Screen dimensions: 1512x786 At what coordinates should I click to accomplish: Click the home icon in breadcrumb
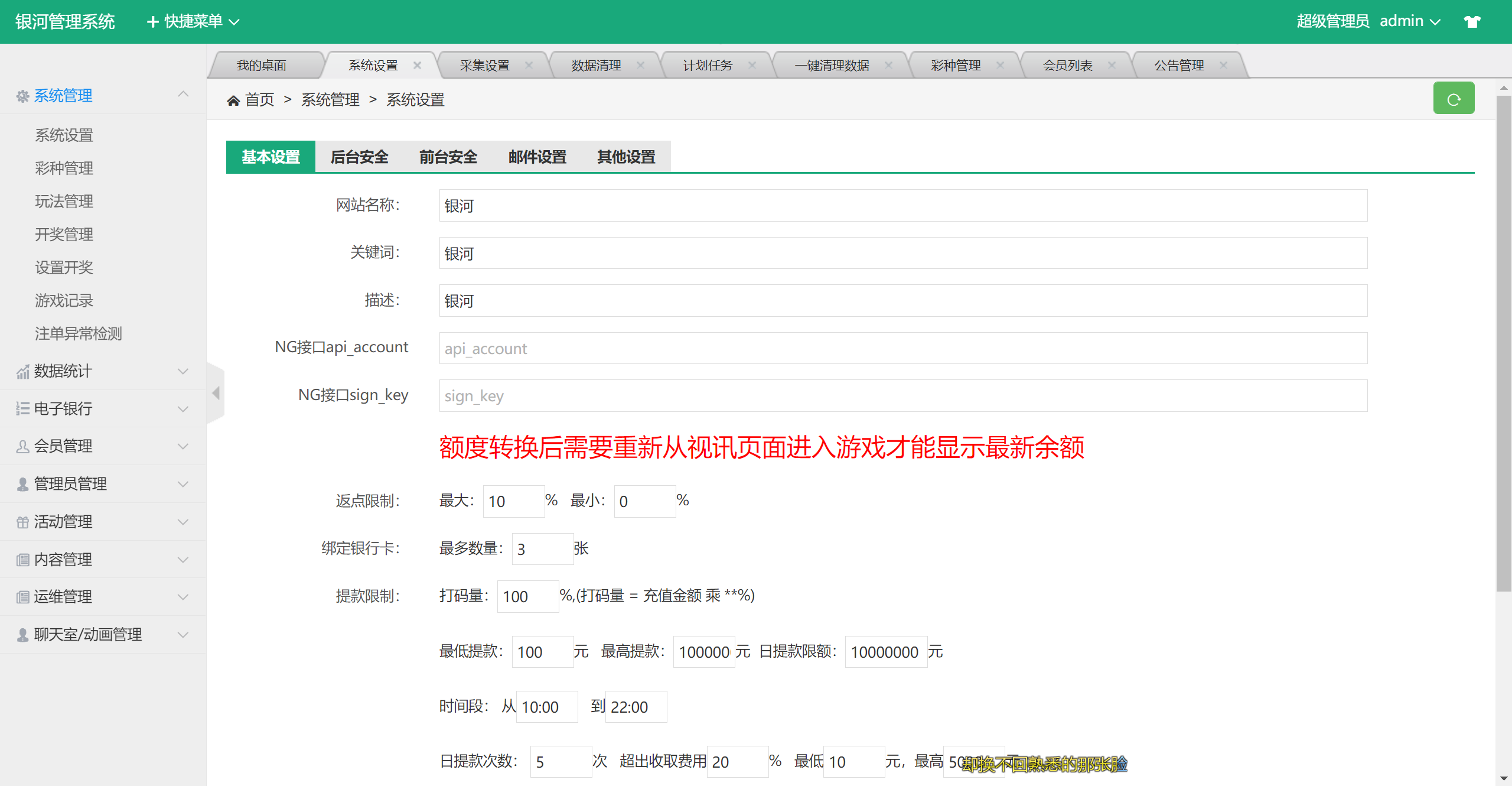pos(233,100)
